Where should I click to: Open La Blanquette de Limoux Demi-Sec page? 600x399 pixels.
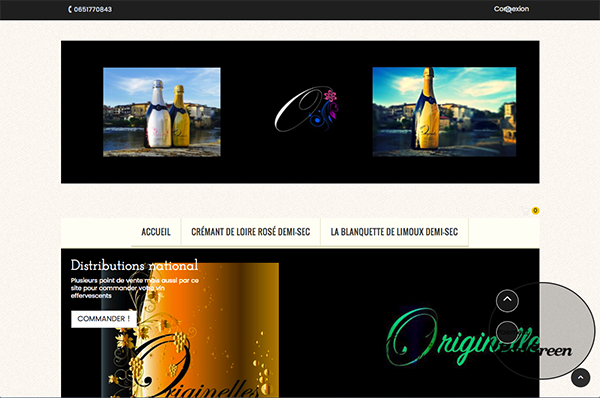[x=394, y=232]
